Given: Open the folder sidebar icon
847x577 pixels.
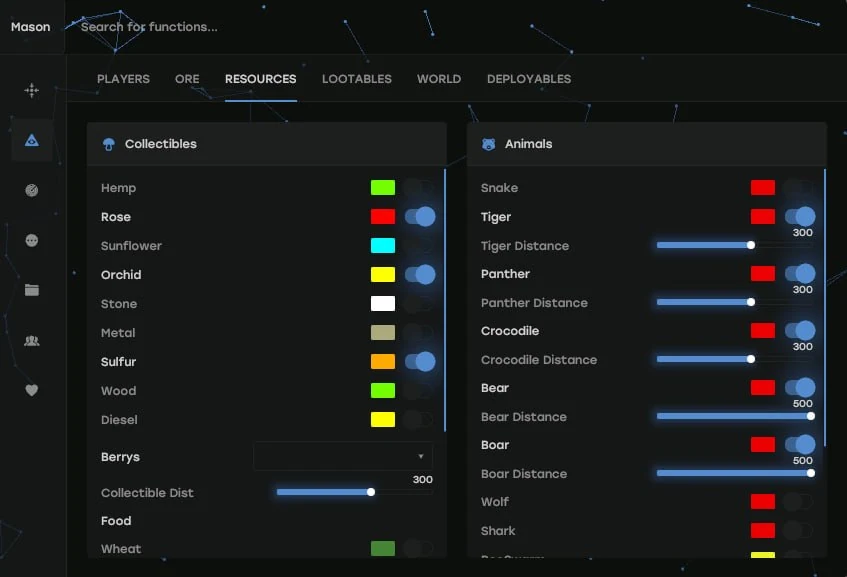Looking at the screenshot, I should [x=31, y=290].
